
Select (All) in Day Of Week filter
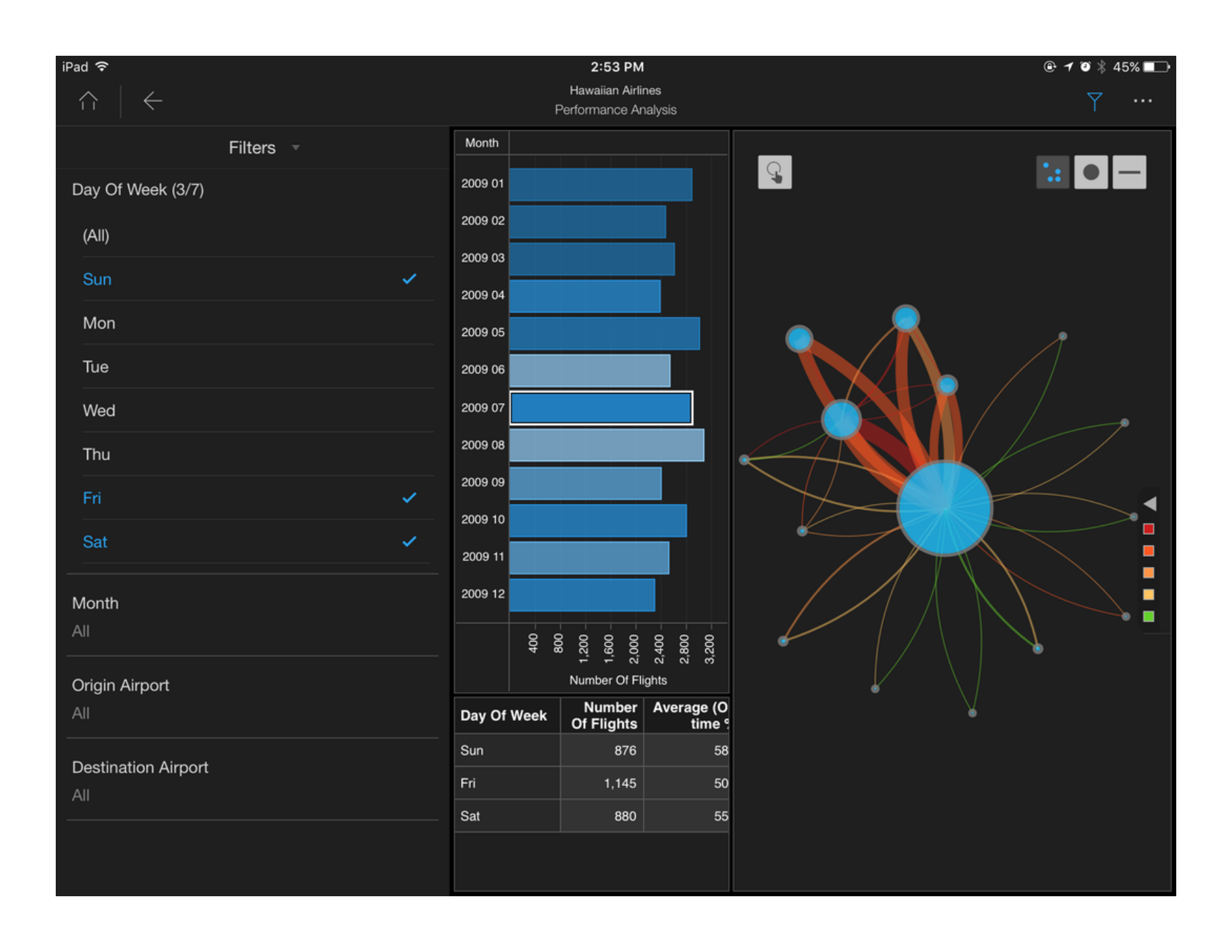(x=258, y=236)
